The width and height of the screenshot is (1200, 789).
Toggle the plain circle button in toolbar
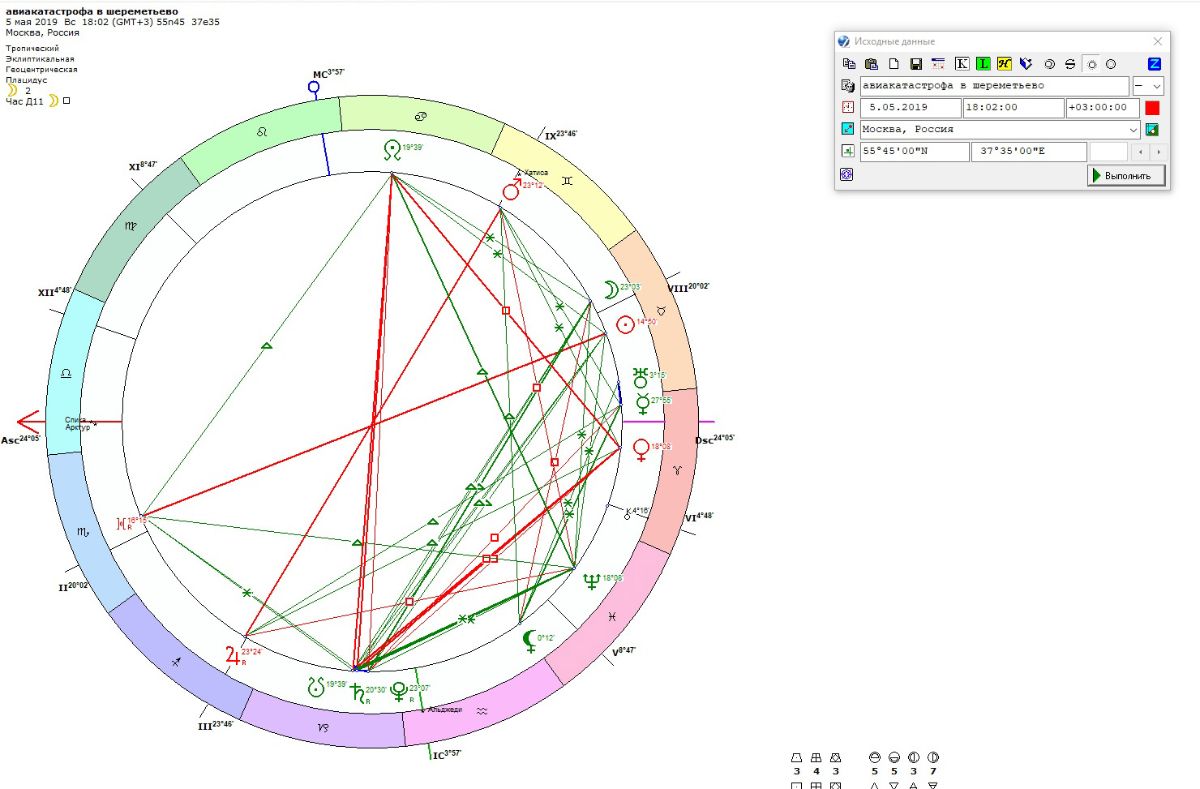(x=1110, y=64)
